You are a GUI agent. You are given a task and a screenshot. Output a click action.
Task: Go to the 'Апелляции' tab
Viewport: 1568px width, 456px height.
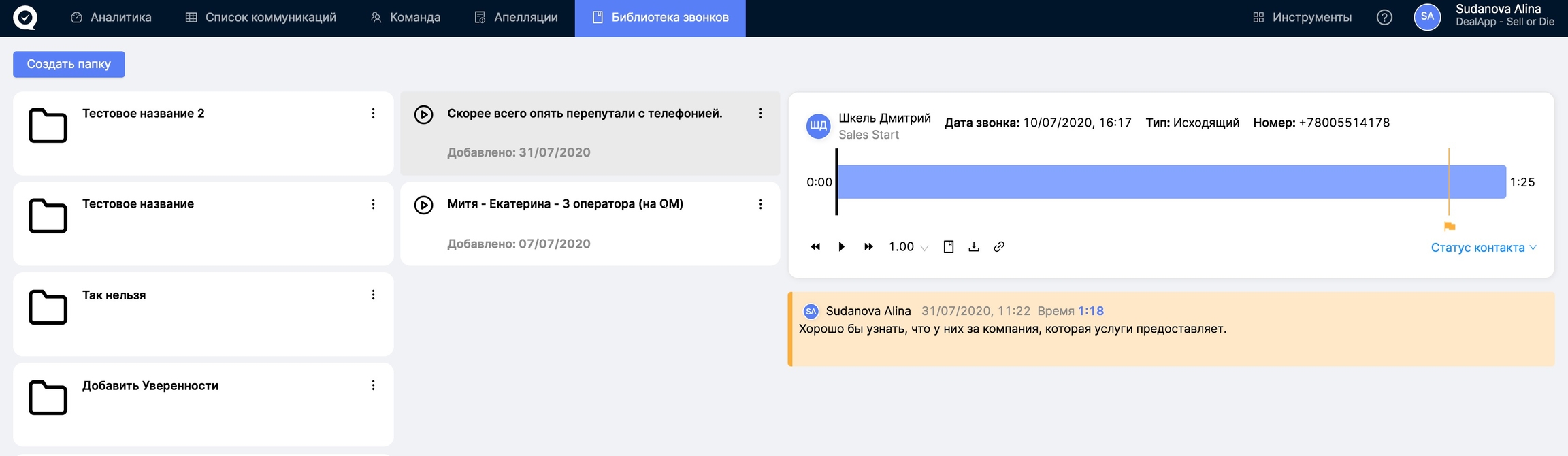pyautogui.click(x=516, y=18)
